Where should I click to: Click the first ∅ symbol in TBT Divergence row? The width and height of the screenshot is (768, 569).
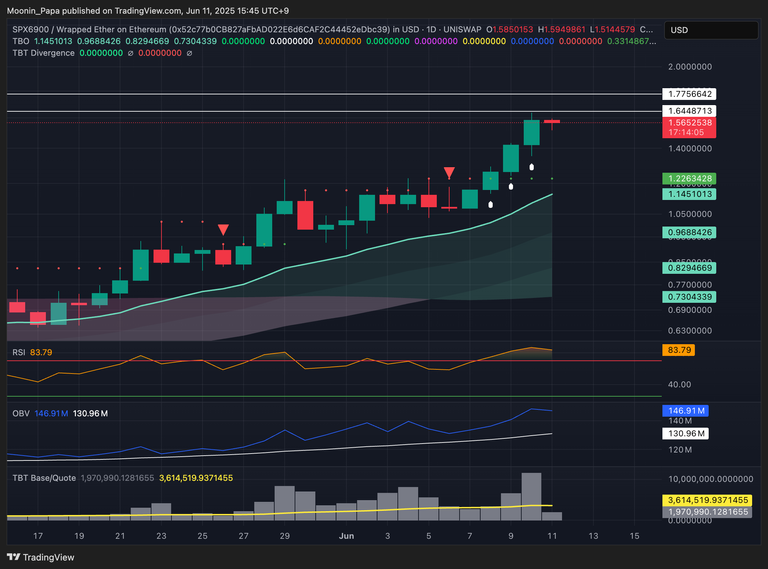[130, 53]
